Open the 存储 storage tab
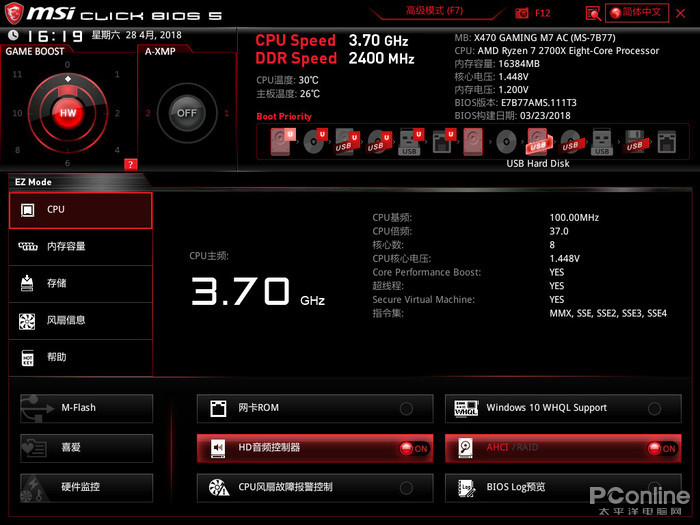This screenshot has width=700, height=525. click(80, 284)
